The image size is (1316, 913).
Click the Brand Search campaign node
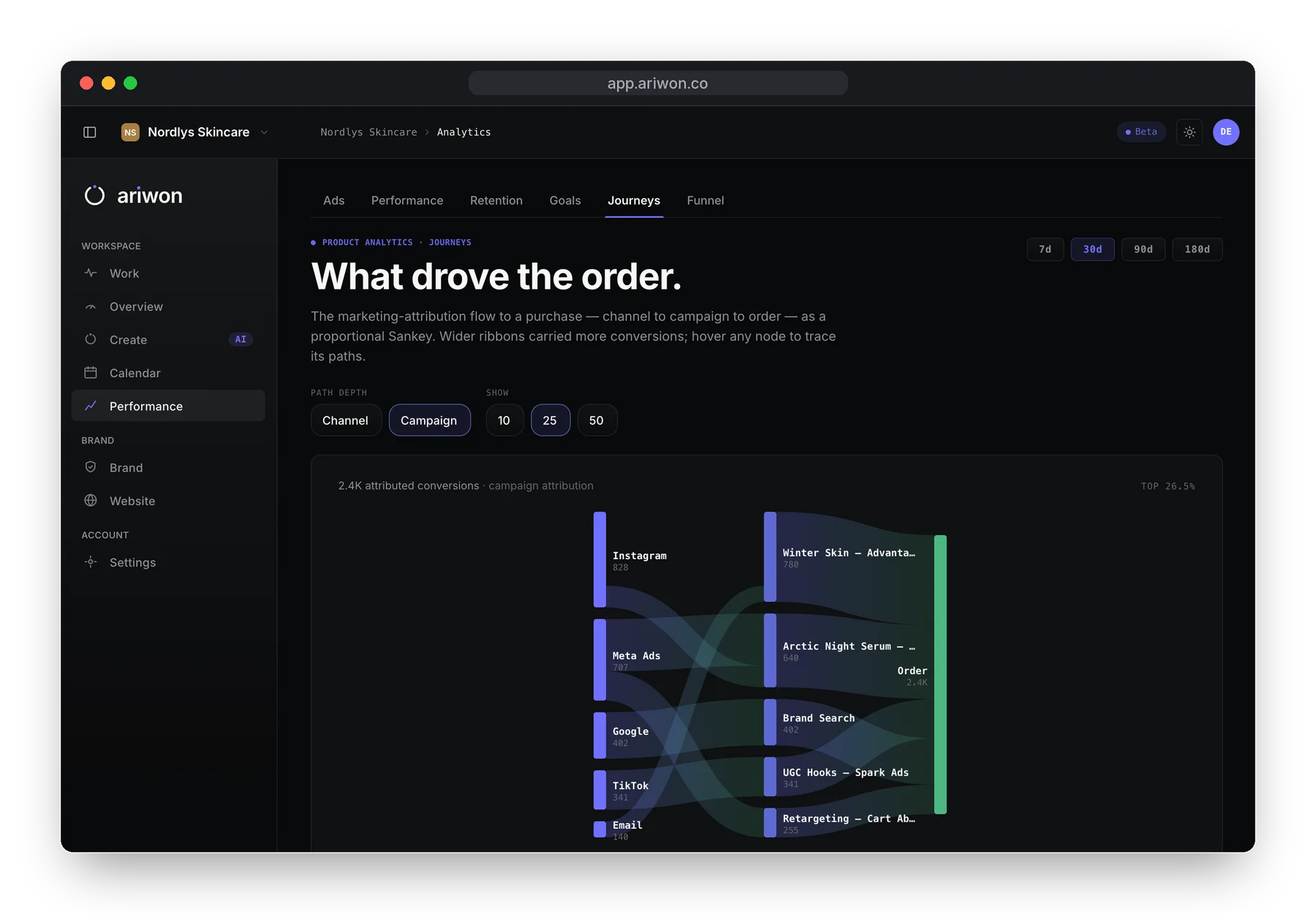click(770, 722)
